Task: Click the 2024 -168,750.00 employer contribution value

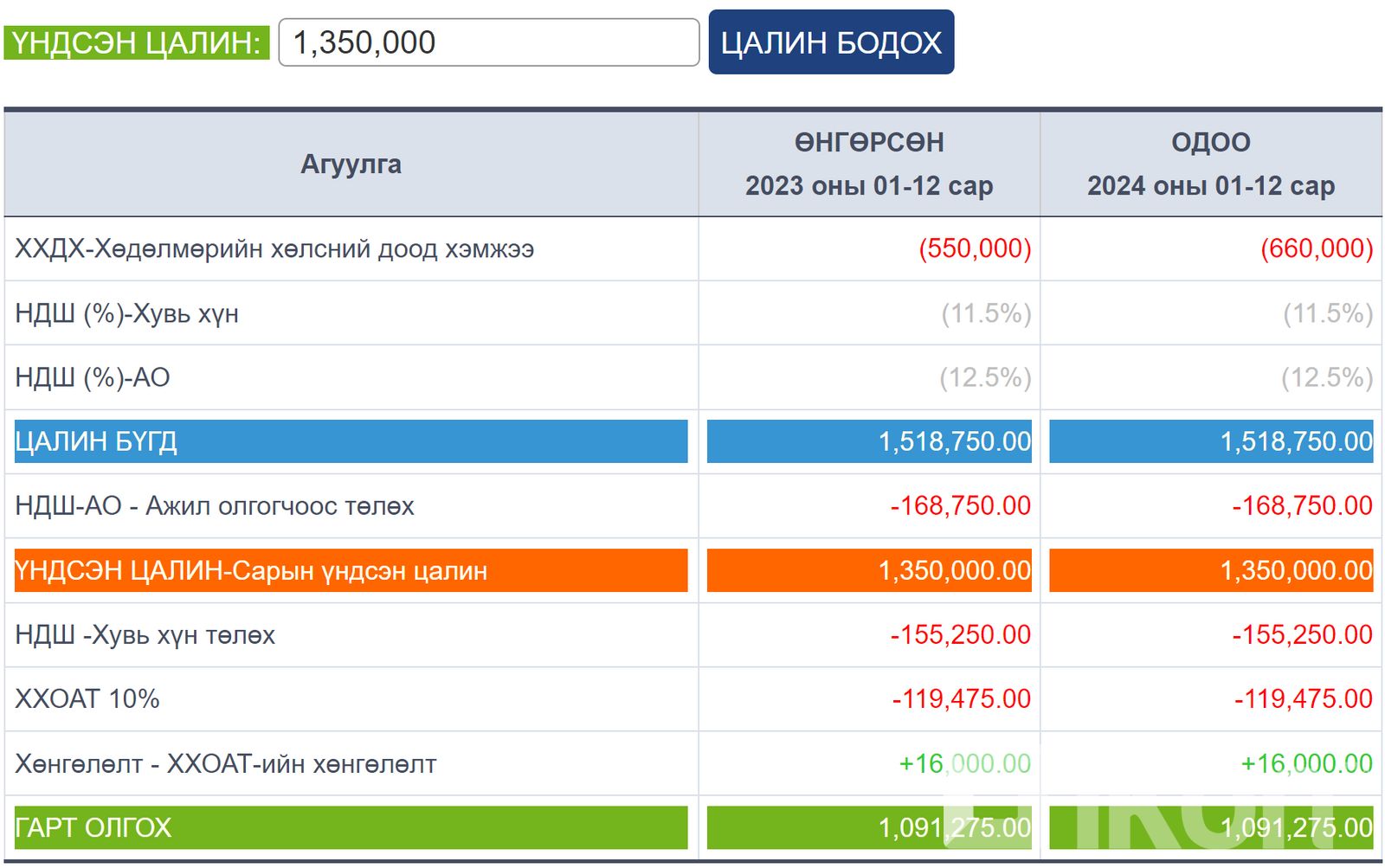Action: pos(1303,505)
